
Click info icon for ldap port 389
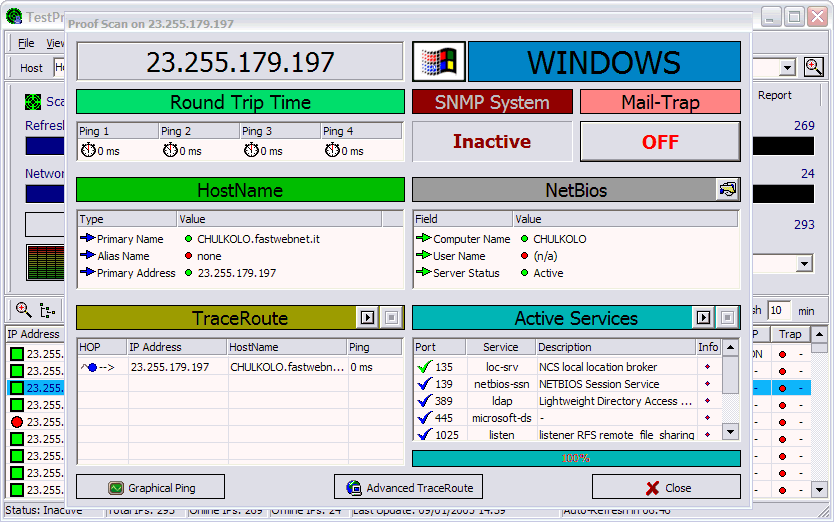click(707, 401)
